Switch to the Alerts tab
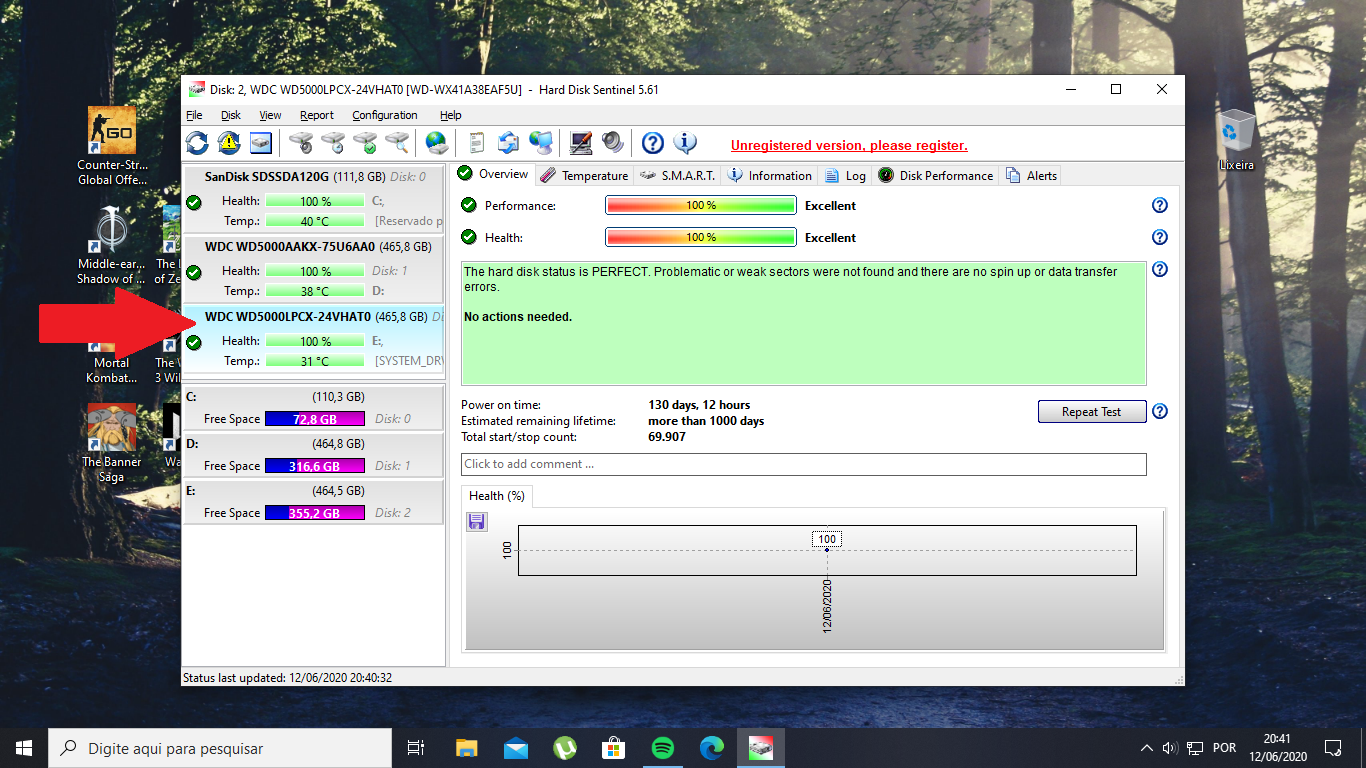This screenshot has height=768, width=1366. pyautogui.click(x=1031, y=175)
